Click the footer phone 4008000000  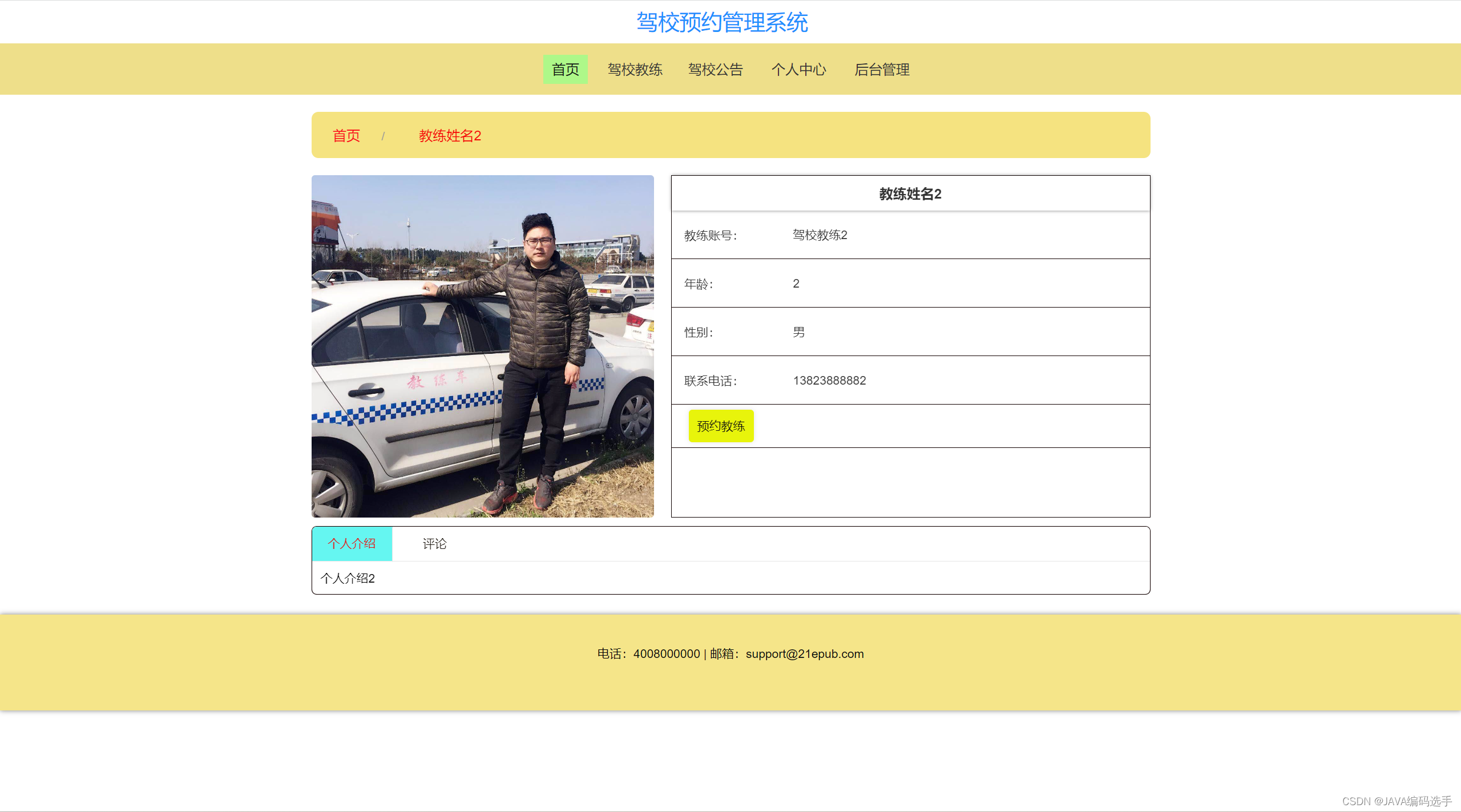click(x=666, y=654)
